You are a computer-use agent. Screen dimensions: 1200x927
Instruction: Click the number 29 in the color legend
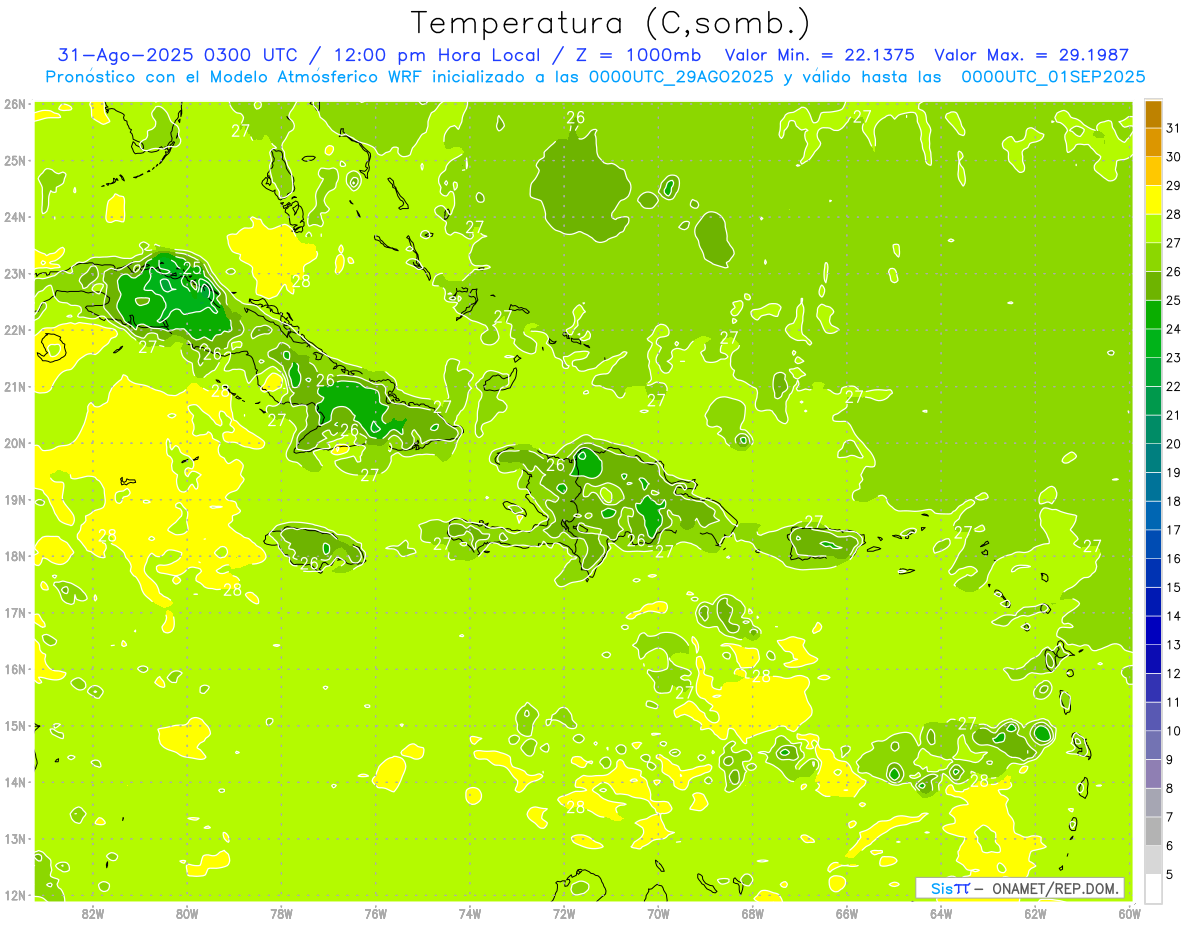tap(1174, 186)
